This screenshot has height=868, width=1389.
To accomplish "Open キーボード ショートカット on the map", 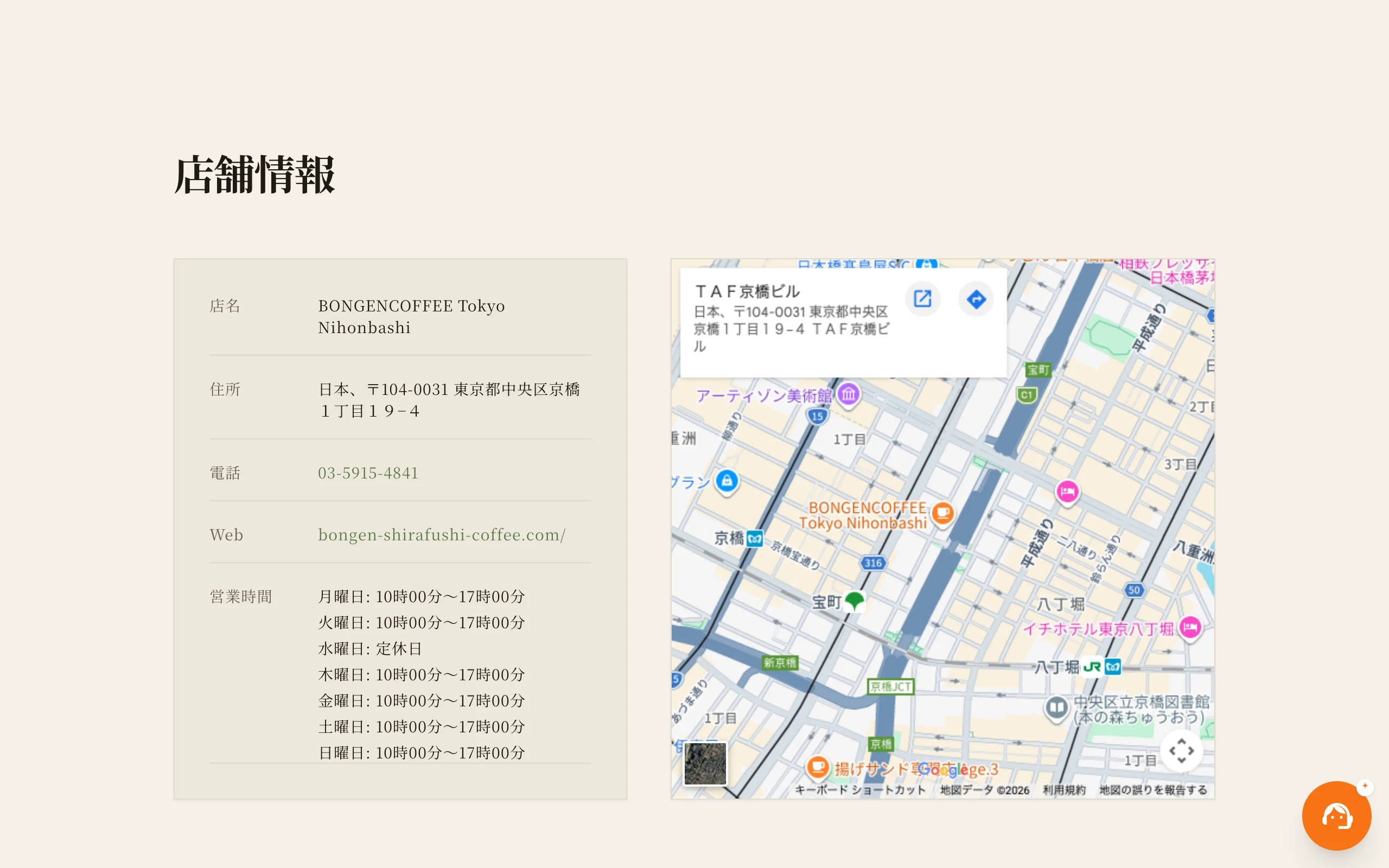I will point(860,790).
